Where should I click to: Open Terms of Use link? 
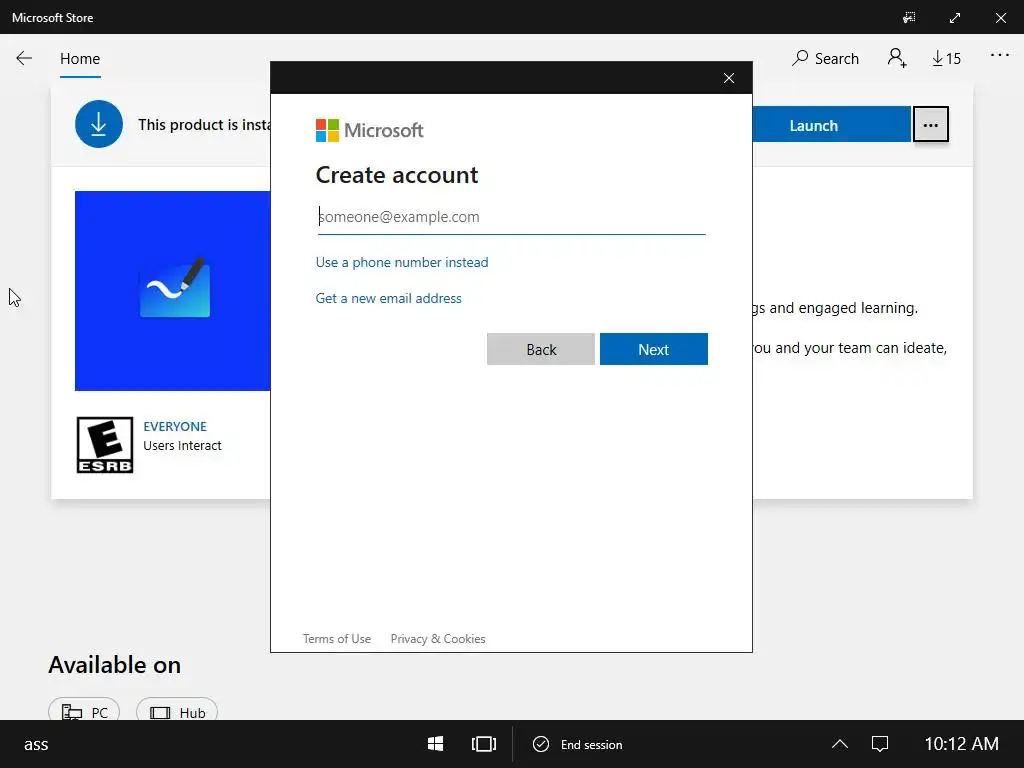[337, 639]
